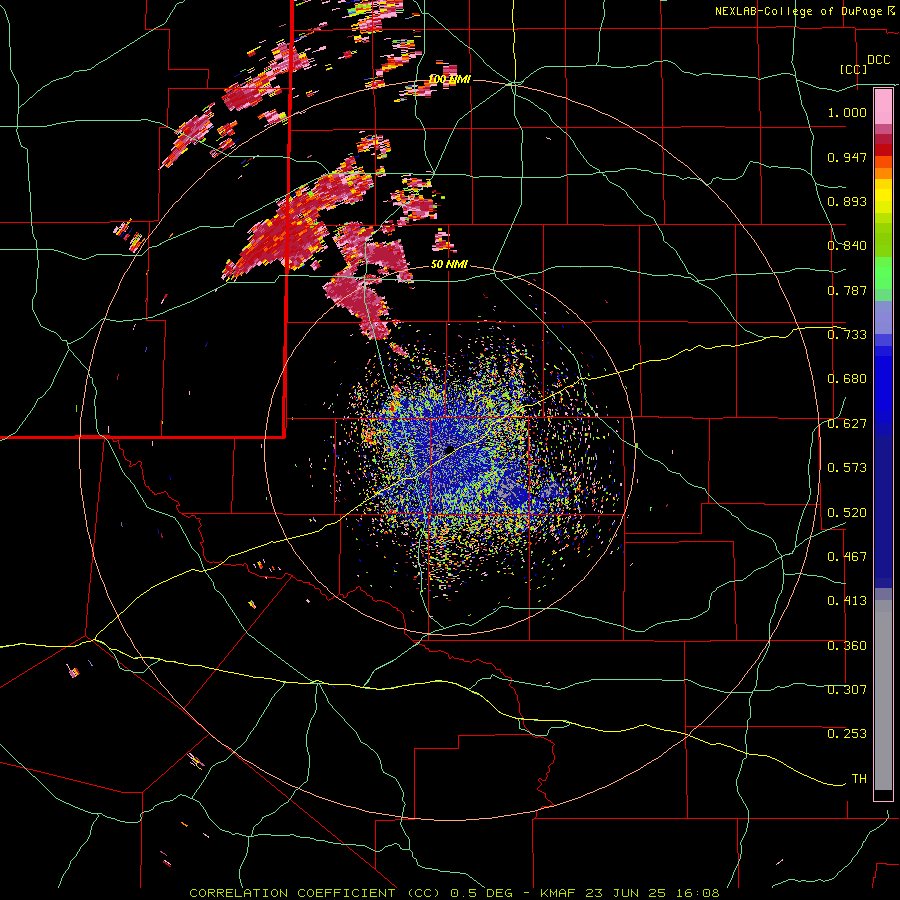900x900 pixels.
Task: Click the 100 NMI range ring label
Action: point(449,79)
